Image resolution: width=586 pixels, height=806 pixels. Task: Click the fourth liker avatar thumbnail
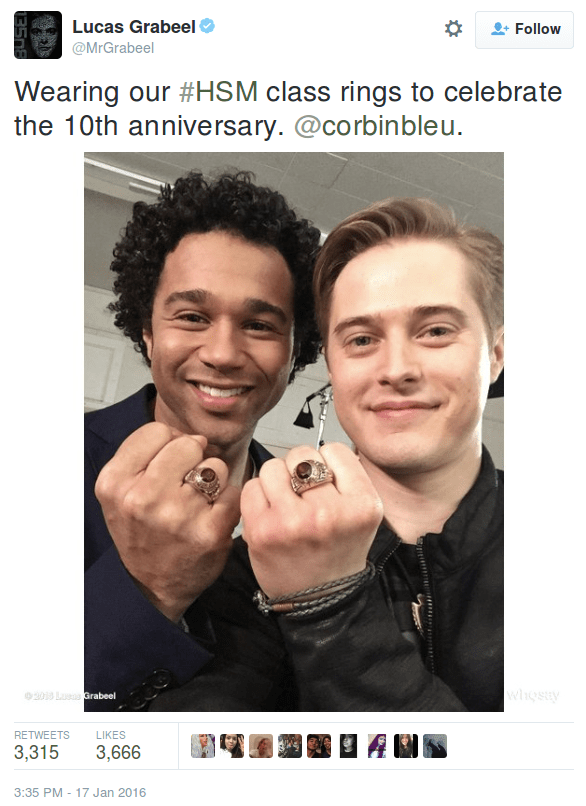(x=290, y=746)
